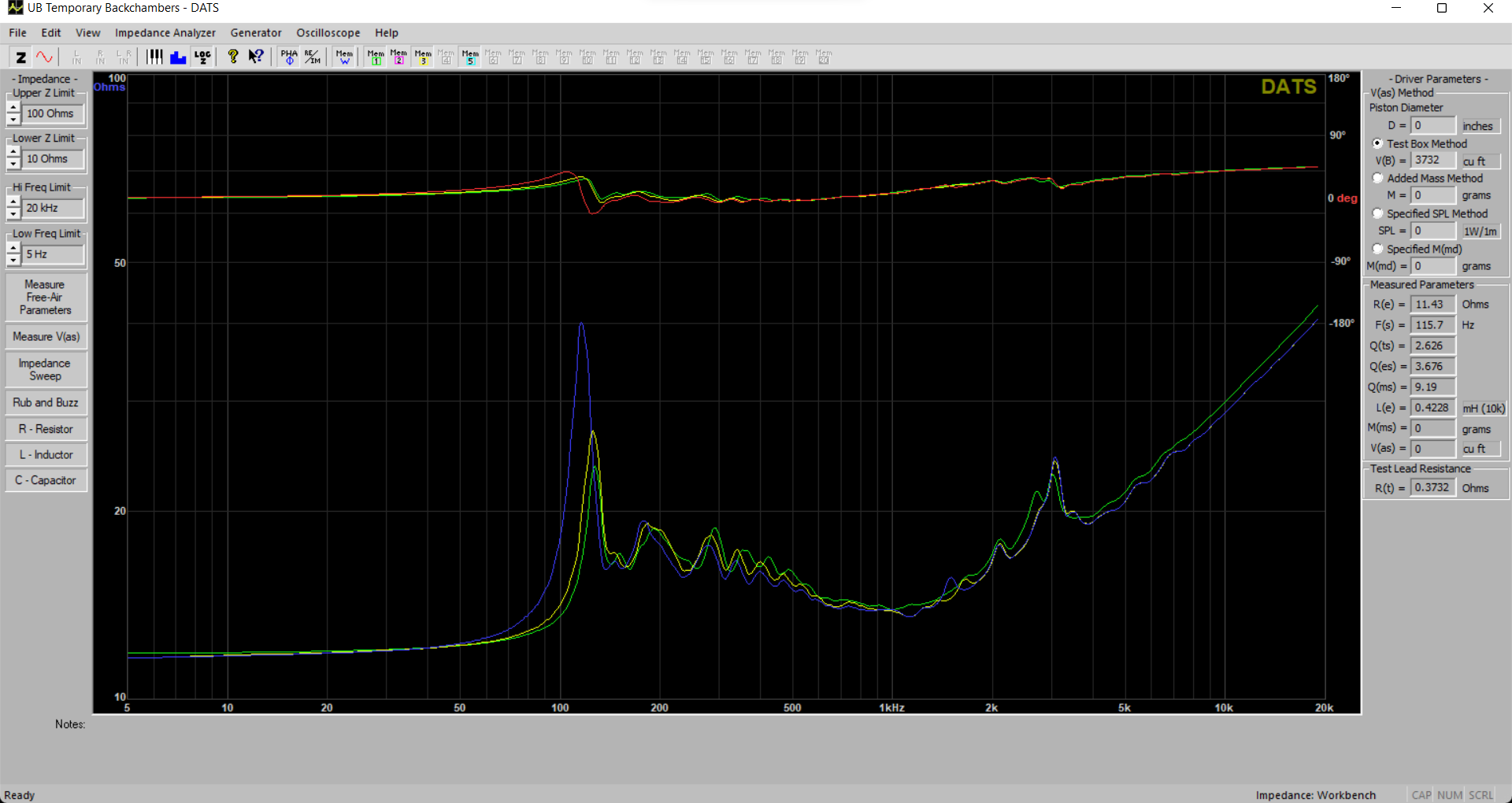Click the R(t) test lead resistance field
1512x803 pixels.
(x=1433, y=487)
